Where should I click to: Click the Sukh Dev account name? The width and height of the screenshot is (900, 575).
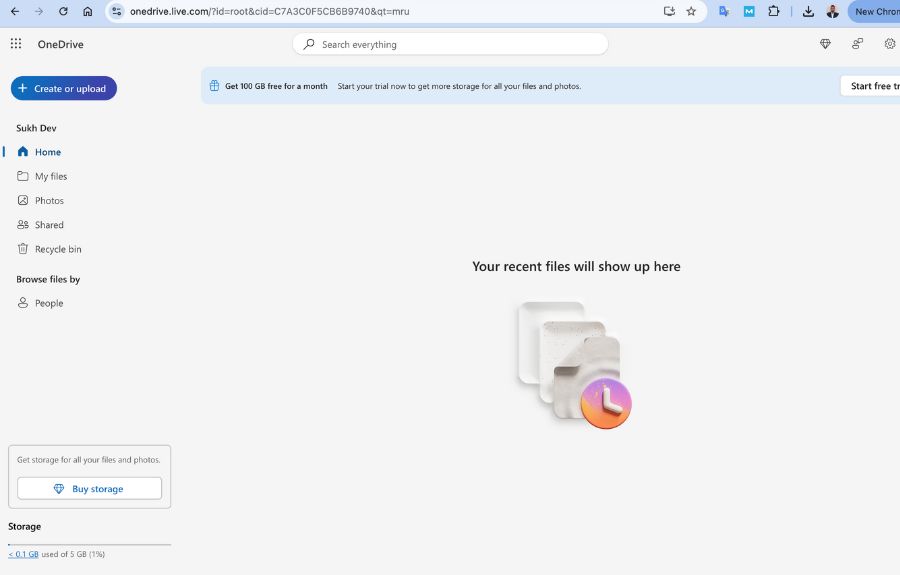(36, 128)
